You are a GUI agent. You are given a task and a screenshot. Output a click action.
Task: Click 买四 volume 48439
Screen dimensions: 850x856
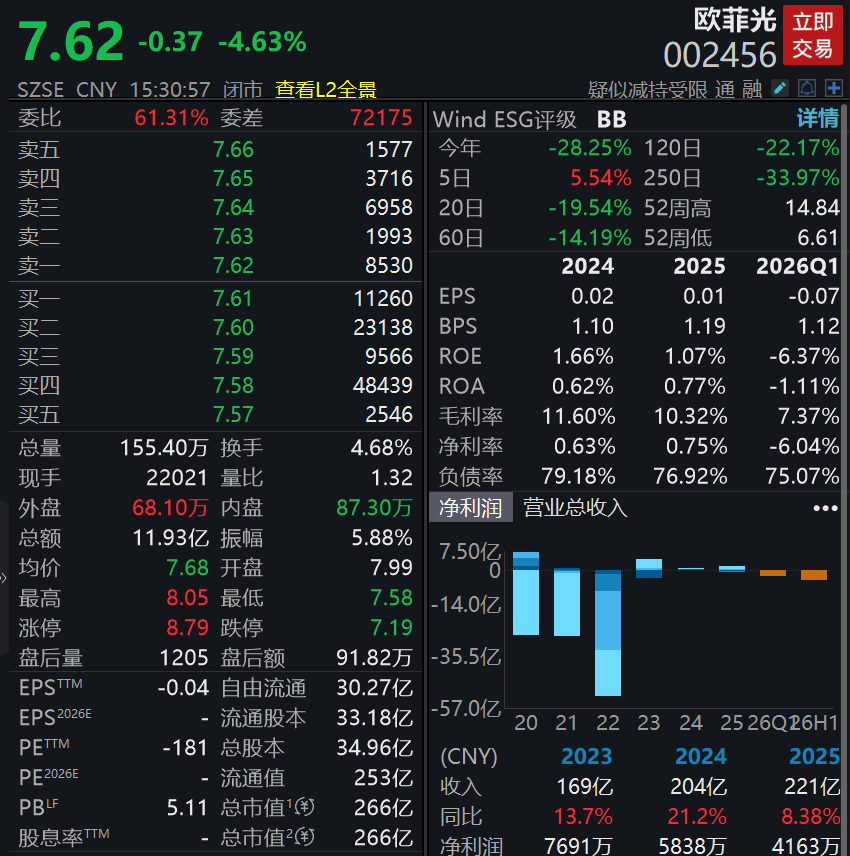point(383,385)
